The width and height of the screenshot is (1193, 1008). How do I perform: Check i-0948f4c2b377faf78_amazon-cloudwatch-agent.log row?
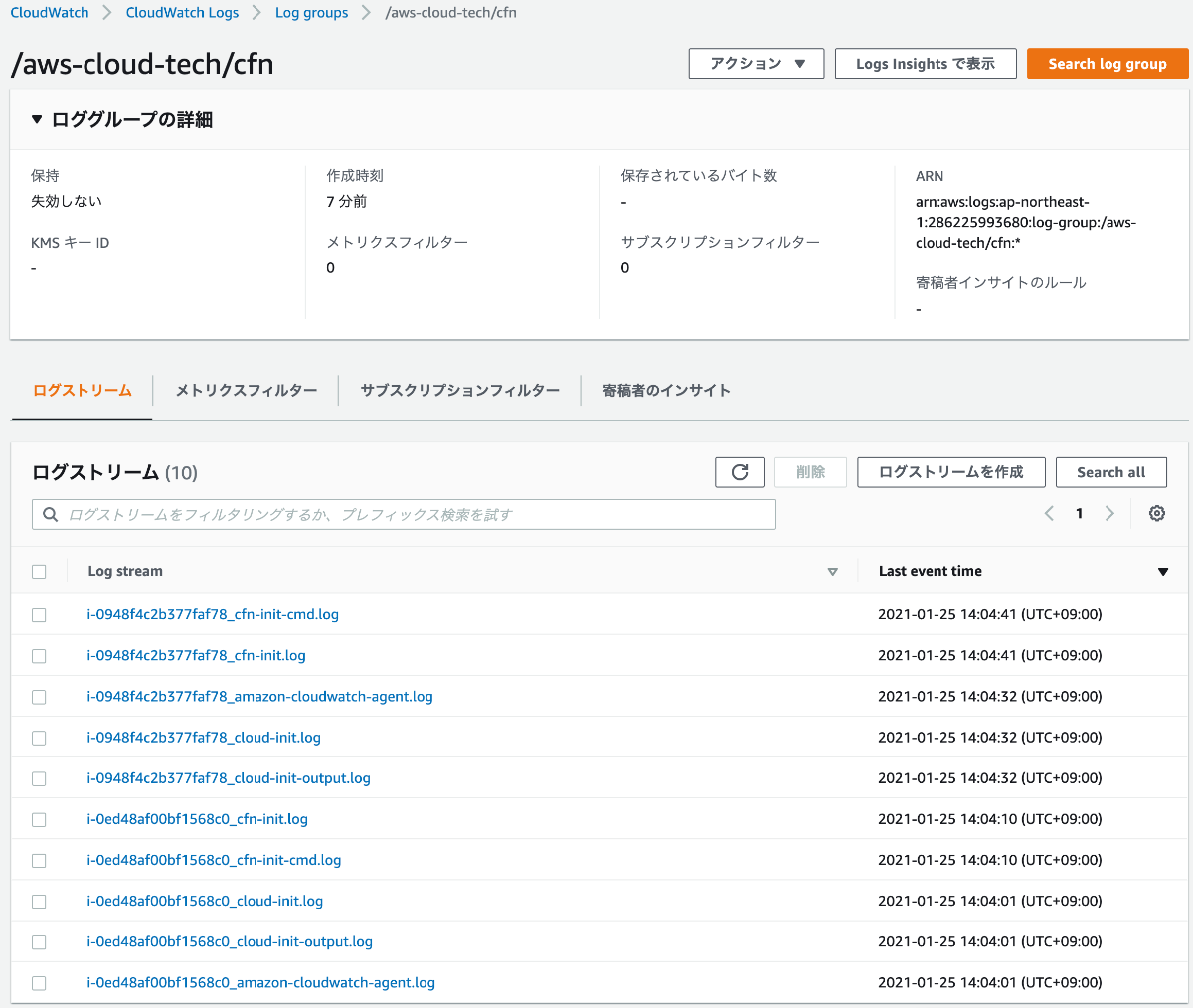39,697
